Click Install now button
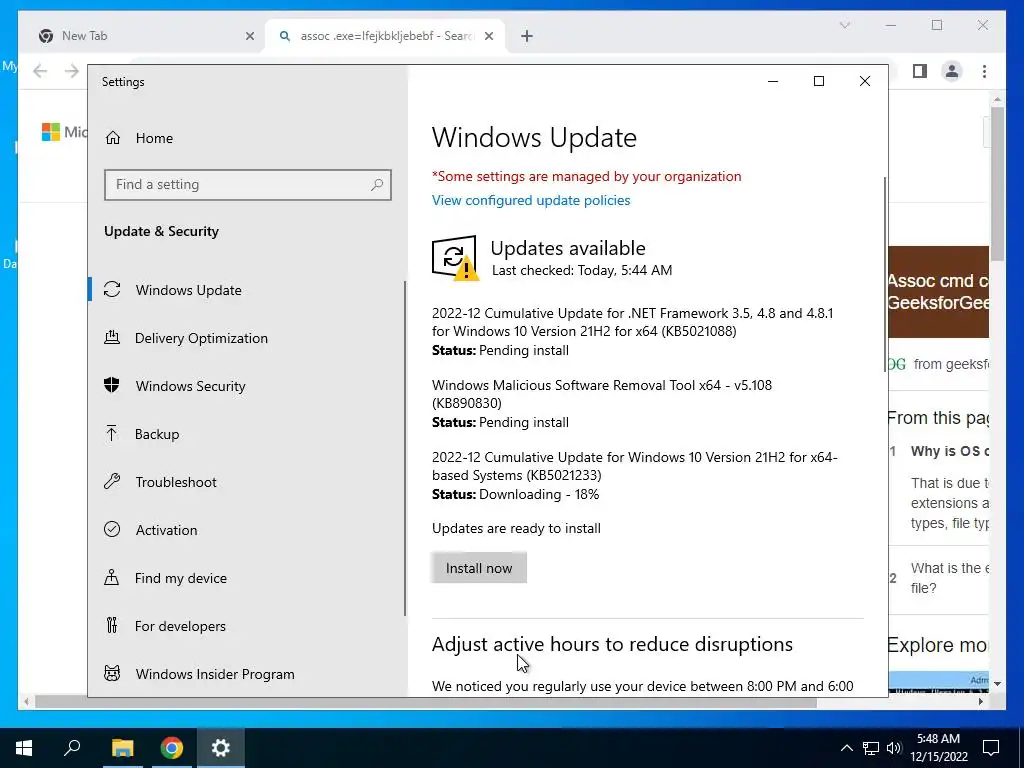This screenshot has height=768, width=1024. click(479, 568)
